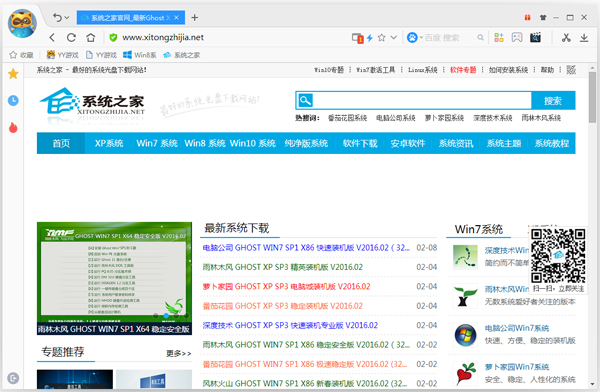The image size is (600, 392).
Task: Open the browser home page icon
Action: pyautogui.click(x=91, y=38)
